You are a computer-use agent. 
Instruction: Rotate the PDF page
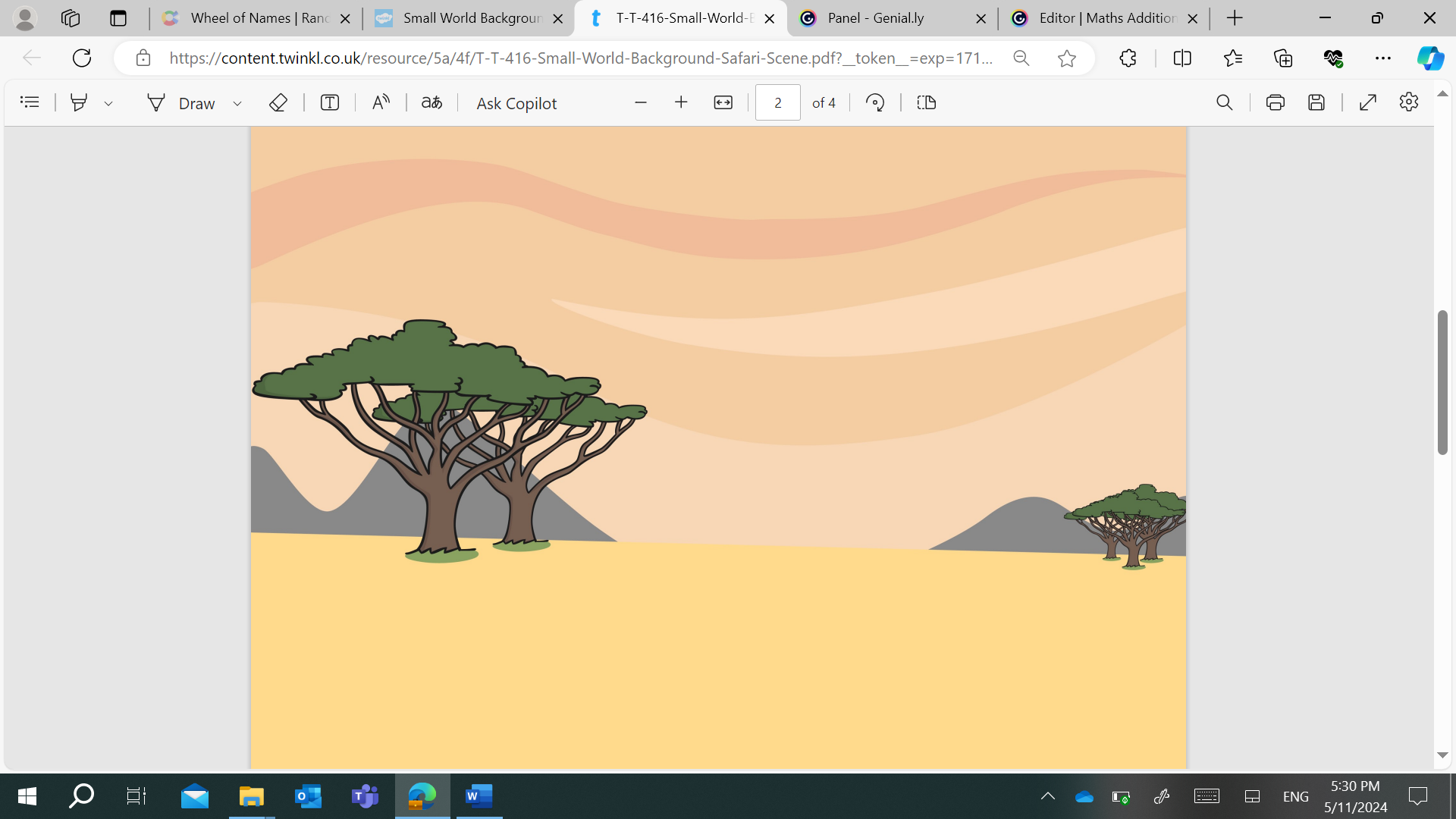click(875, 102)
